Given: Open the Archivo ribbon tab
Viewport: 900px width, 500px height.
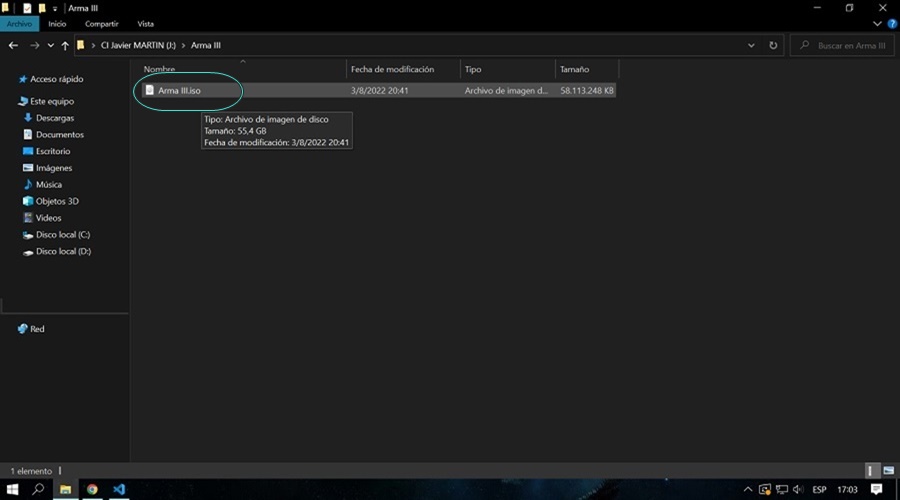Looking at the screenshot, I should click(20, 24).
